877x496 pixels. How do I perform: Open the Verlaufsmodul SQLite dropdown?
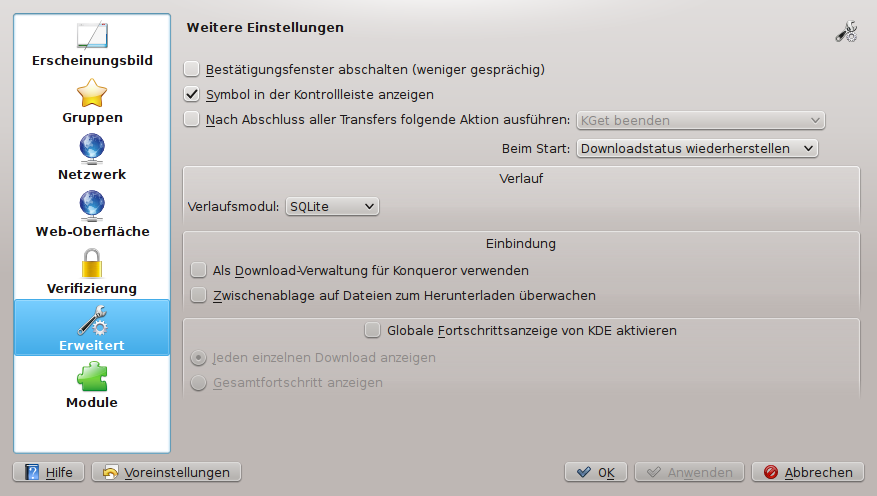pos(332,206)
